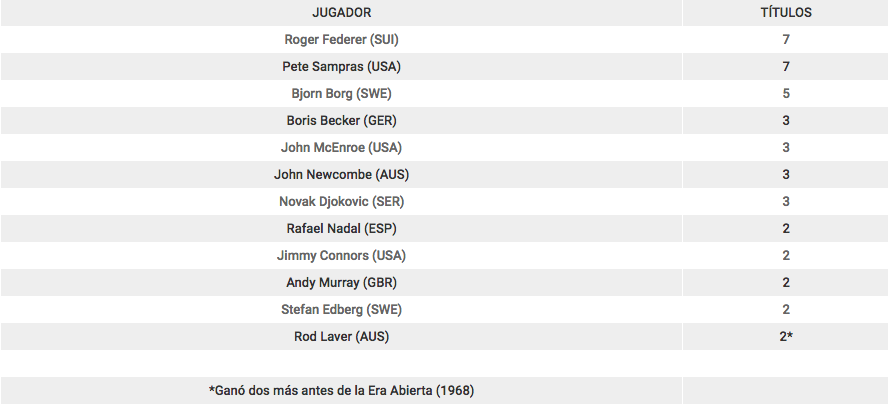Select Andy Murray (GBR) entry

[341, 283]
